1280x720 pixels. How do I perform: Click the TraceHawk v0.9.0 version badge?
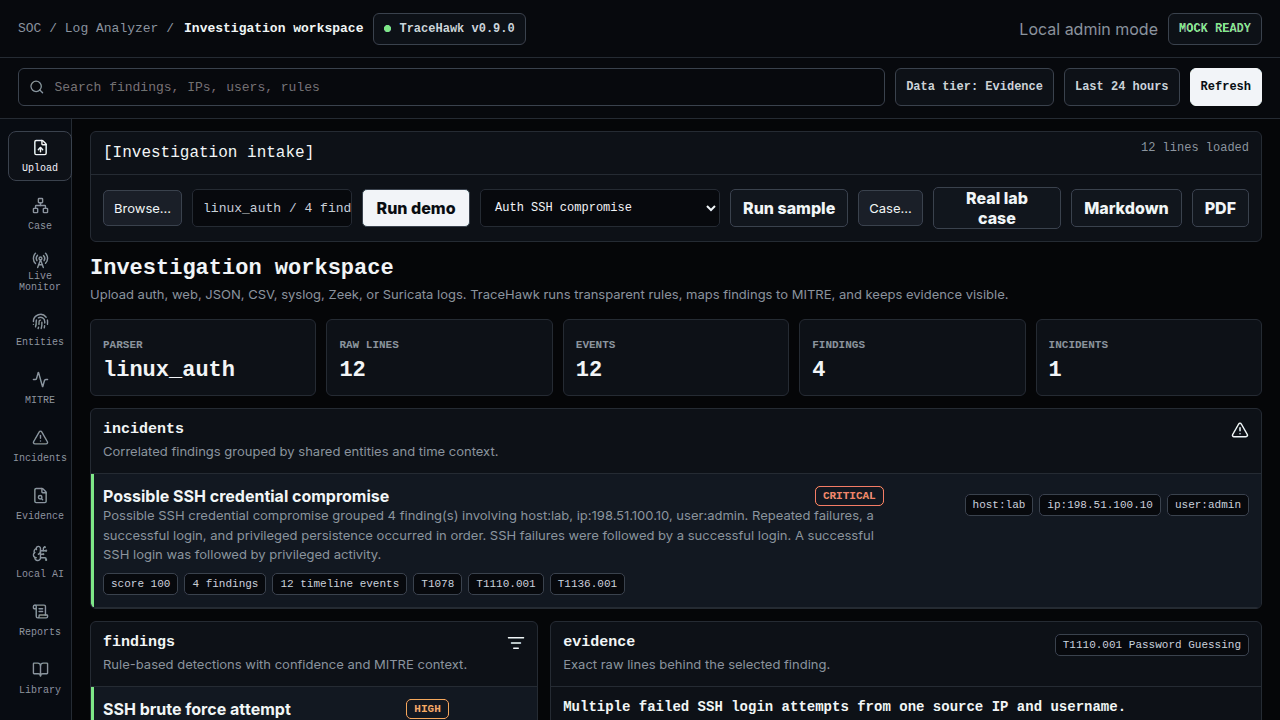449,29
